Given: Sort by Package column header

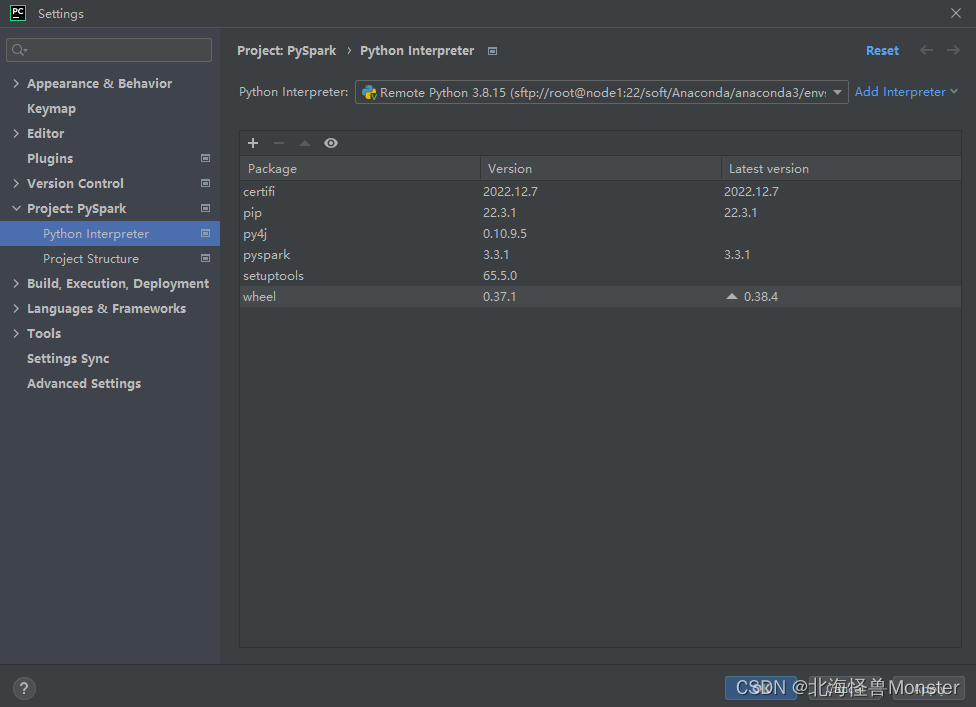Looking at the screenshot, I should click(360, 169).
